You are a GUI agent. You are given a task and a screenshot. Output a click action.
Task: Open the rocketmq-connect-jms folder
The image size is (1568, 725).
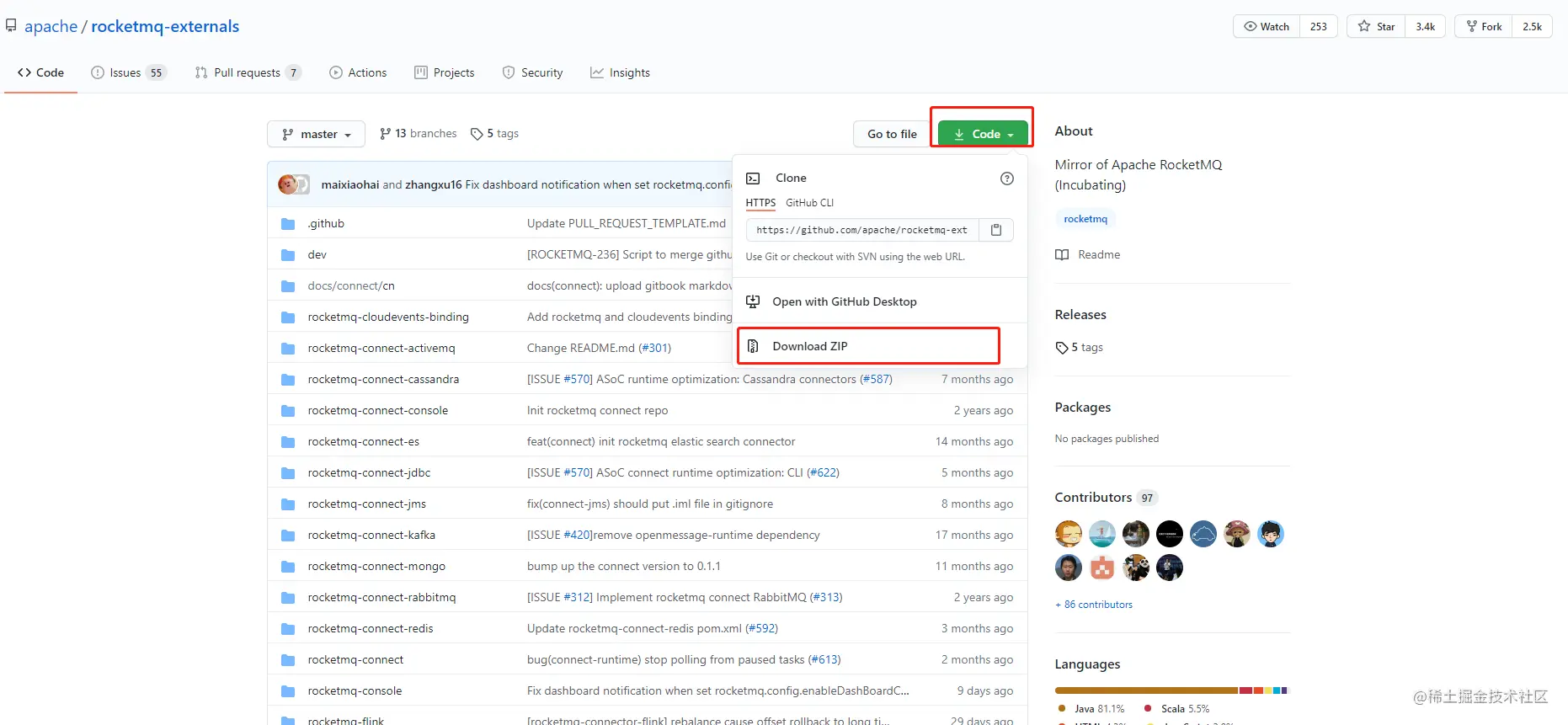366,504
